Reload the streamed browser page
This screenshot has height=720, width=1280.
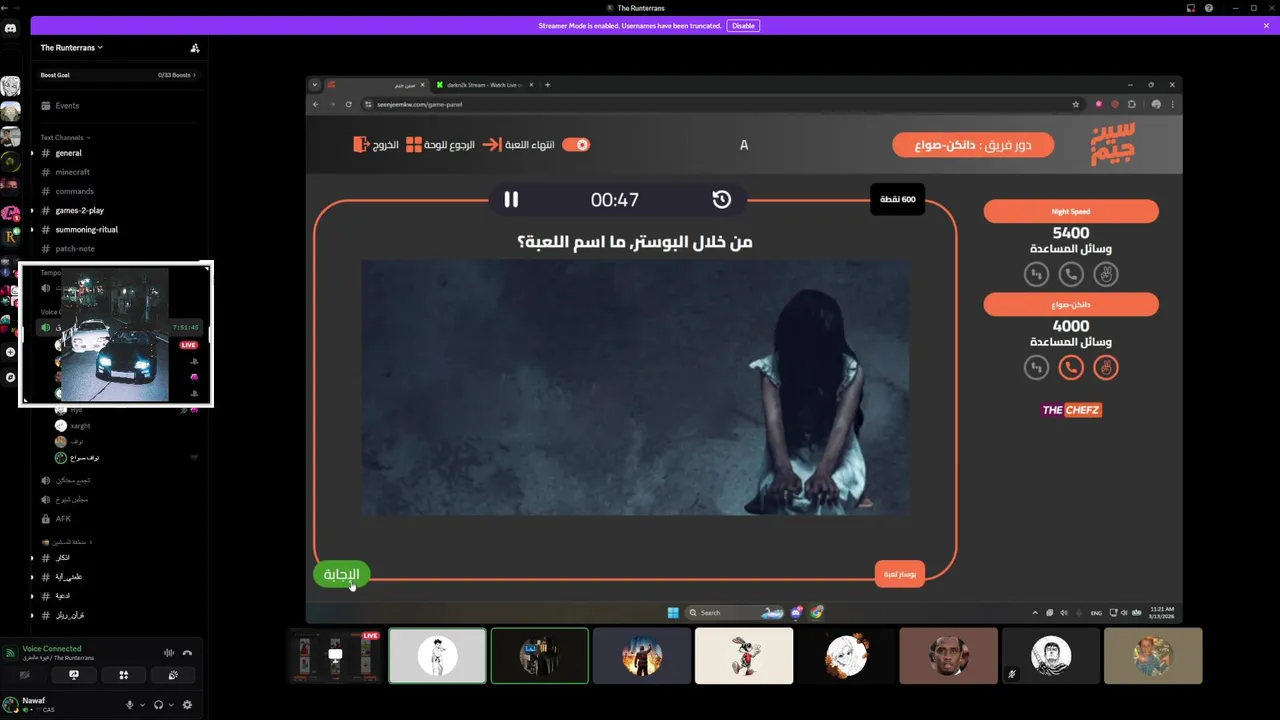(349, 104)
